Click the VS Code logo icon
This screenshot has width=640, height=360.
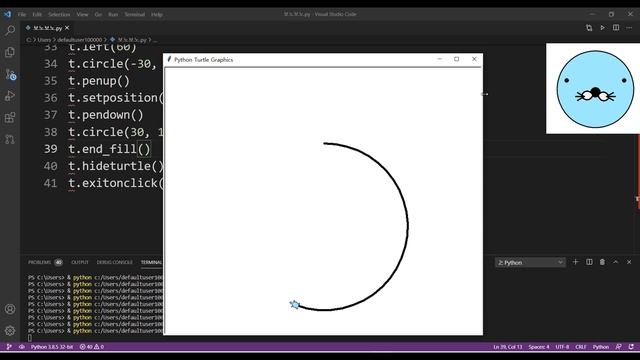7,14
